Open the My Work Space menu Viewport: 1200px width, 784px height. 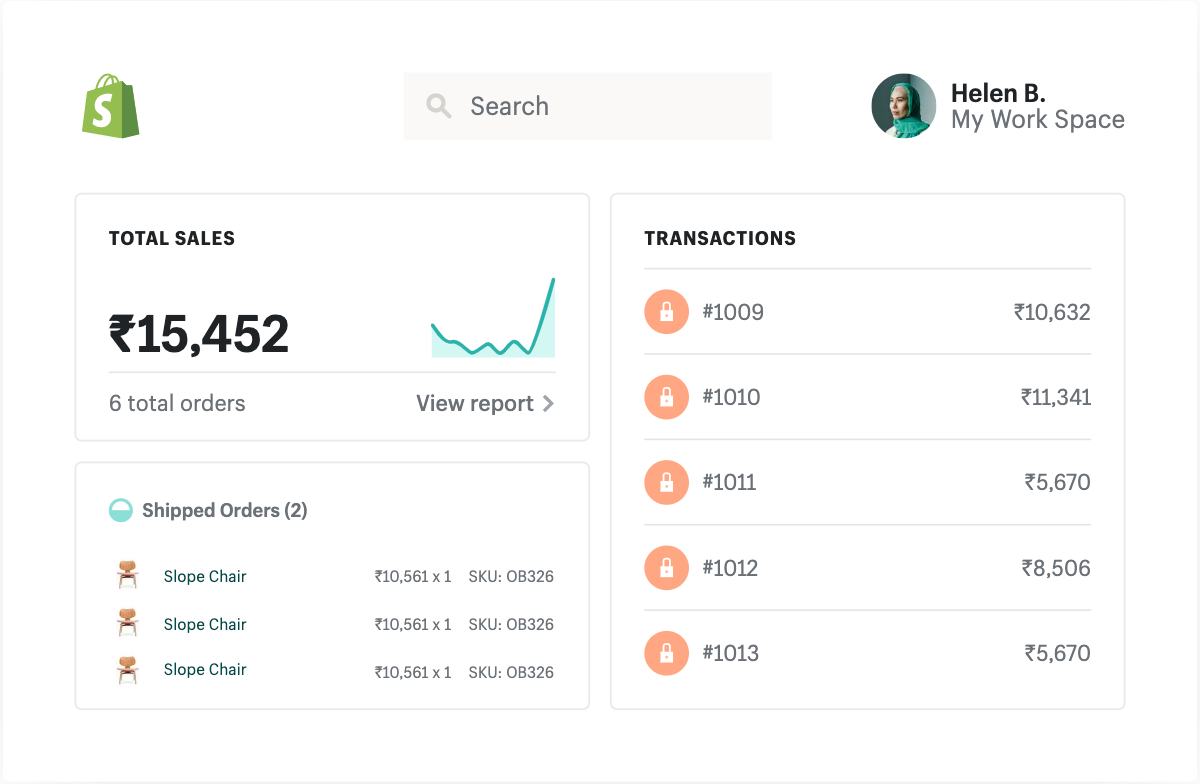pyautogui.click(x=1037, y=121)
